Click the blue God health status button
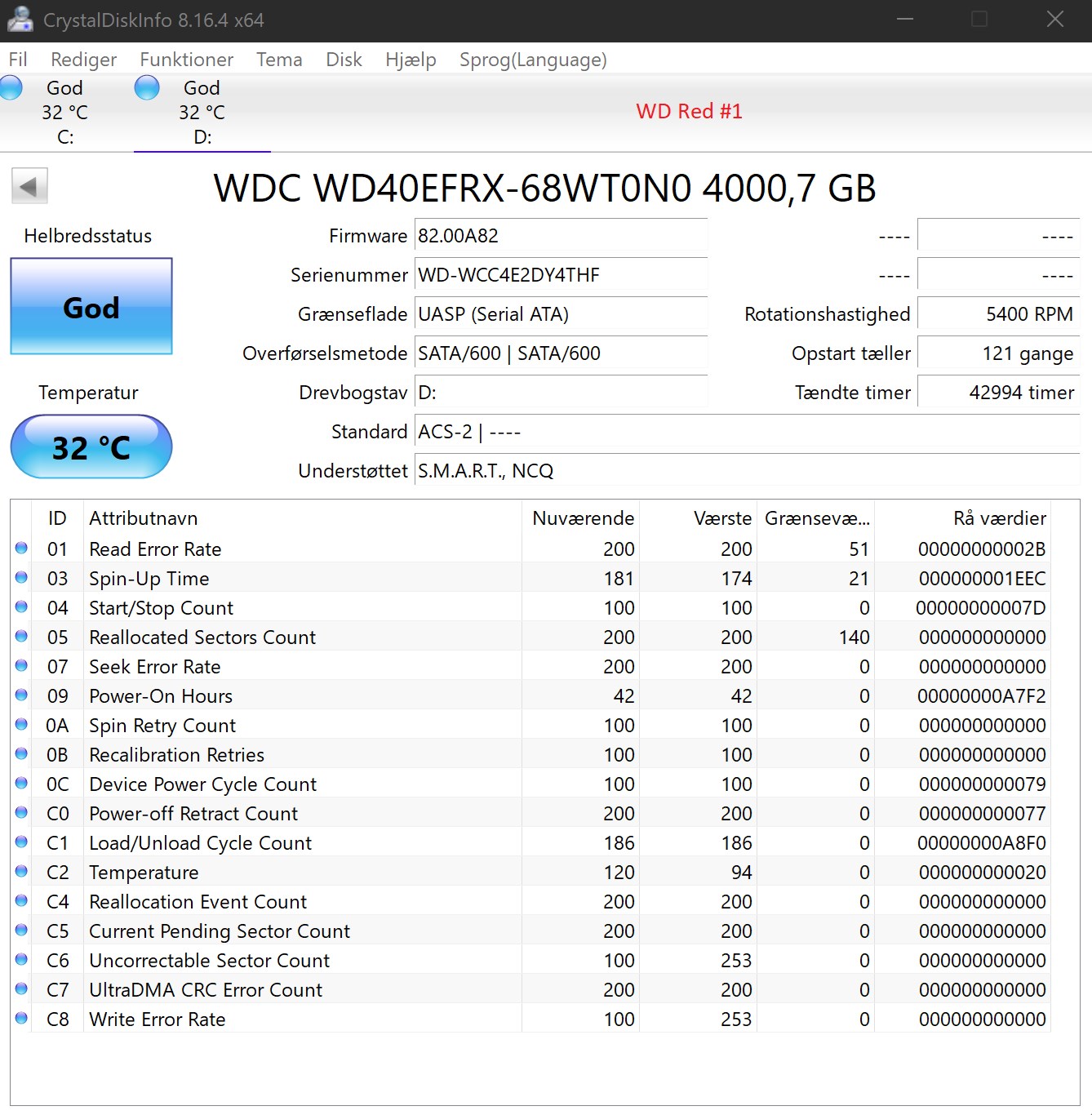The height and width of the screenshot is (1115, 1092). click(x=91, y=307)
